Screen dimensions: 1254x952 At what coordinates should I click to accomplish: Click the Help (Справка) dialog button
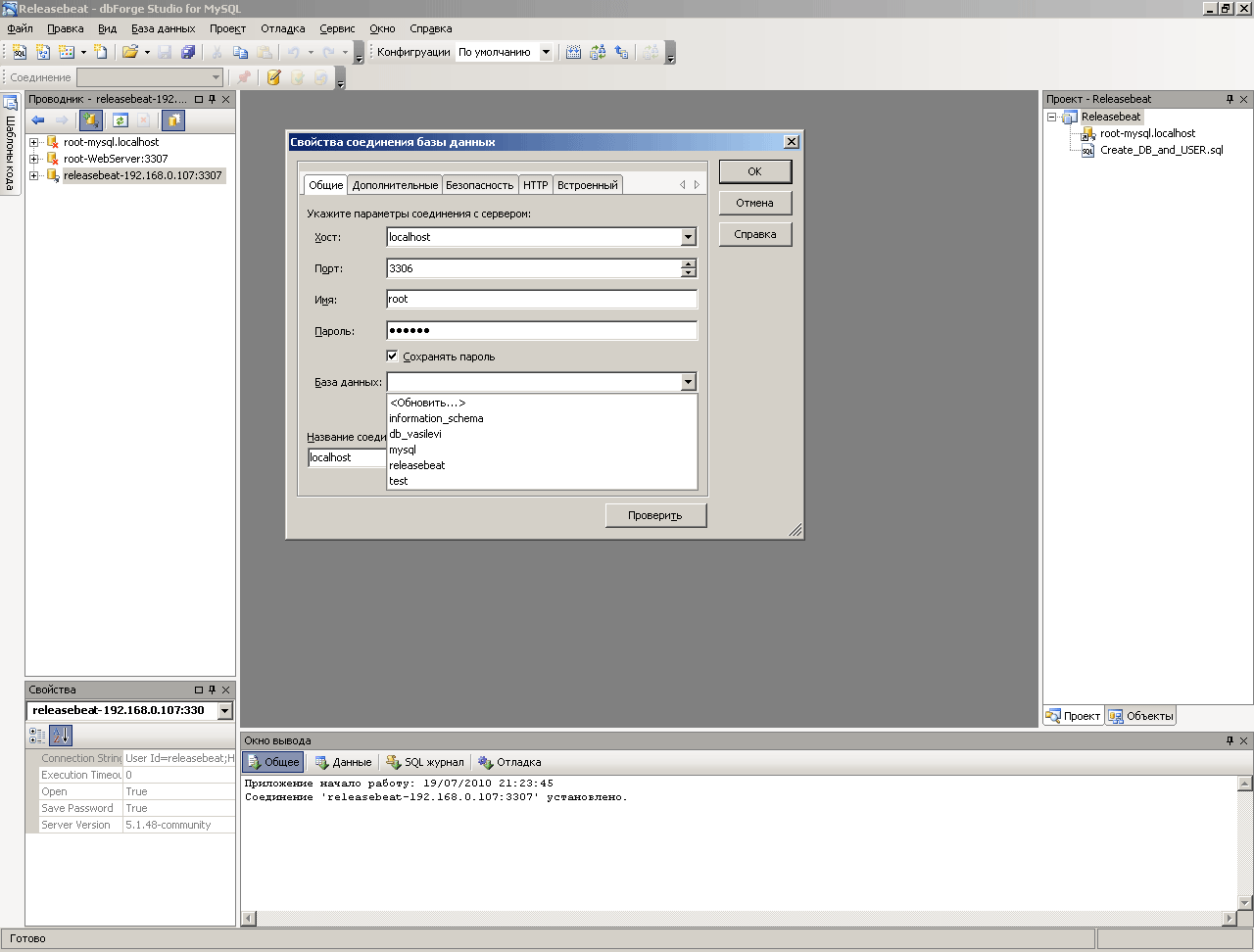click(754, 234)
